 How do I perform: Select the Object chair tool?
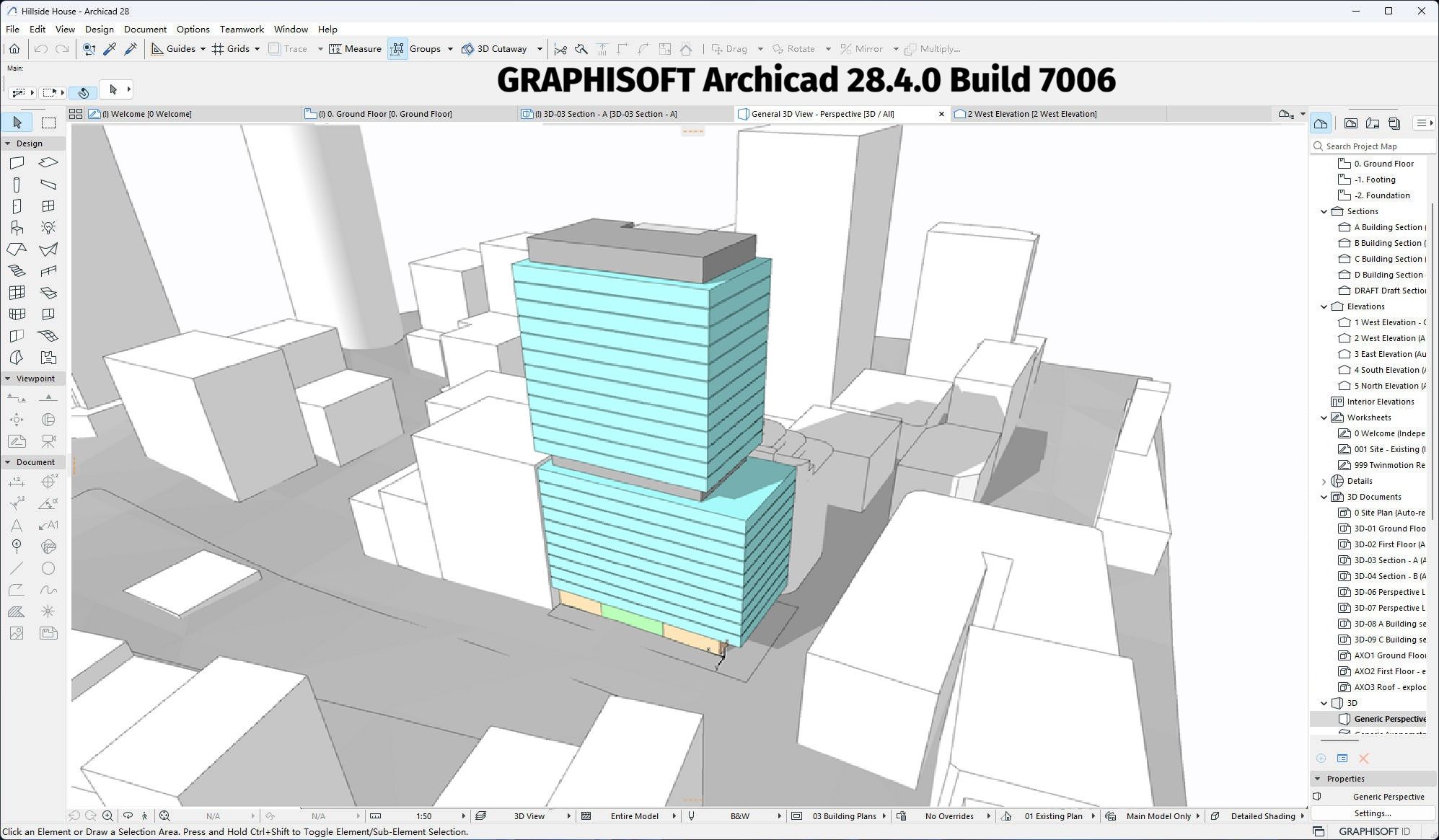pos(17,228)
